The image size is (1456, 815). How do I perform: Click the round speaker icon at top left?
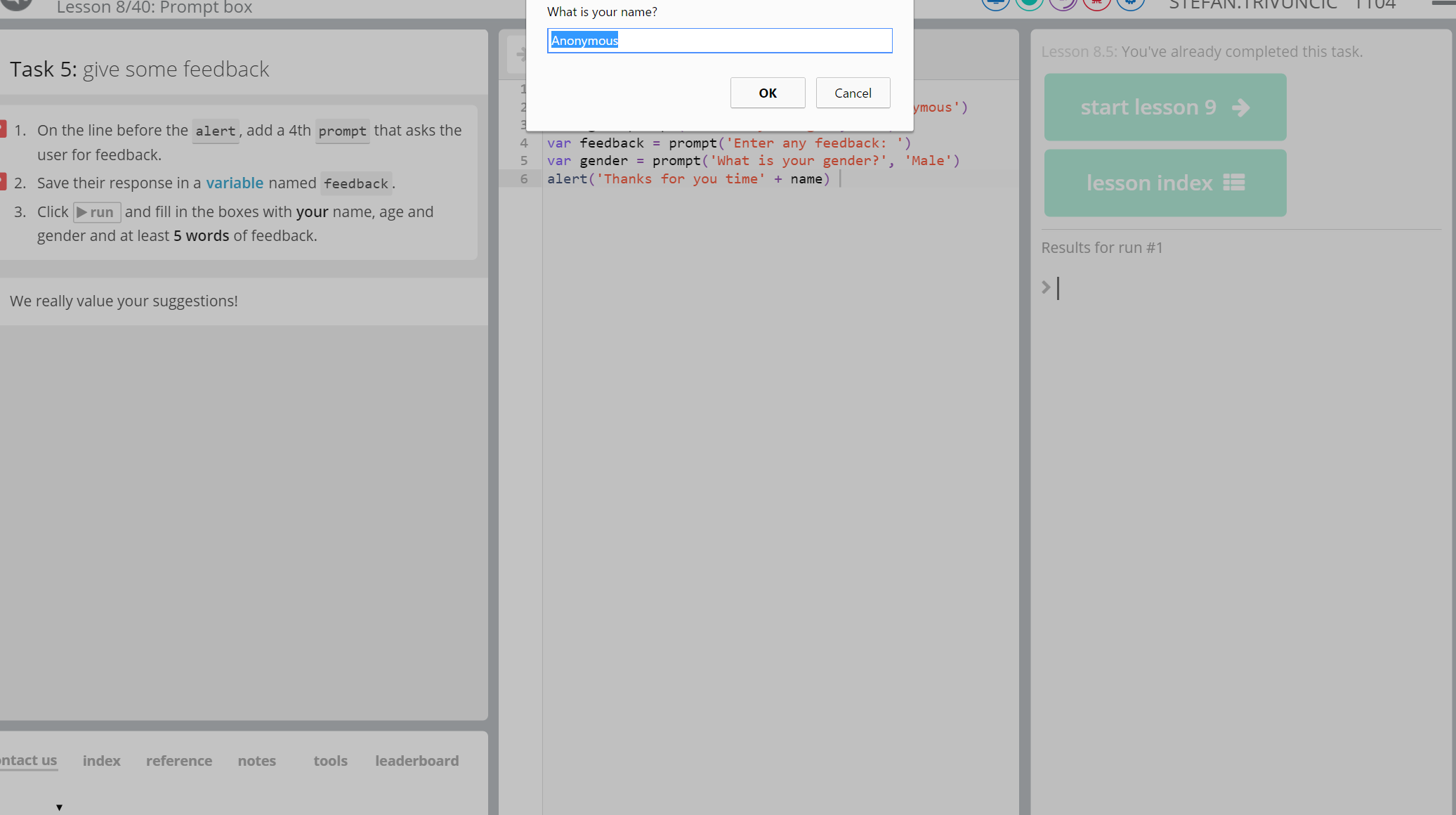tap(17, 4)
